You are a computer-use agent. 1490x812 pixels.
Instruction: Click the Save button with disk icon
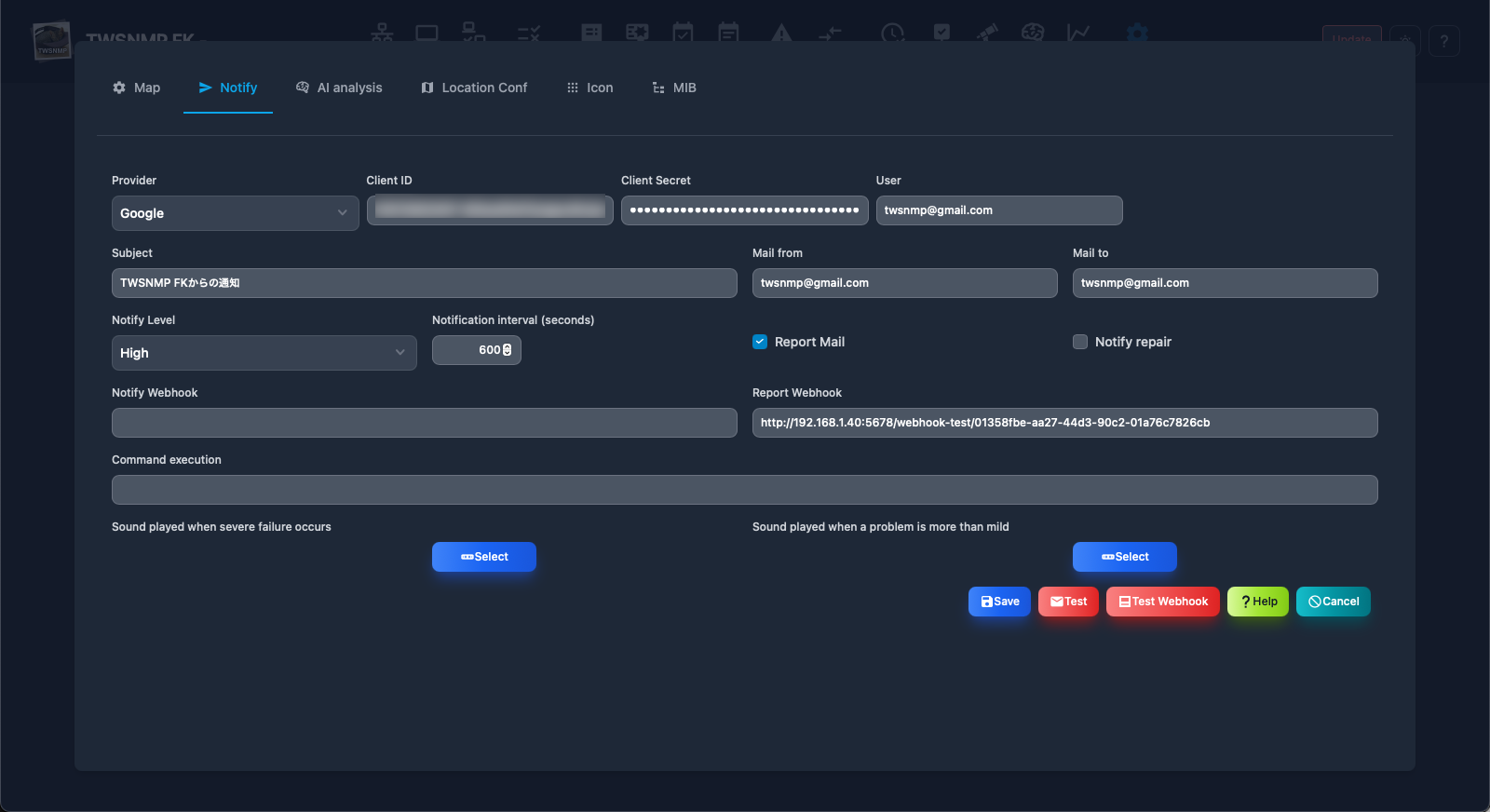click(999, 602)
